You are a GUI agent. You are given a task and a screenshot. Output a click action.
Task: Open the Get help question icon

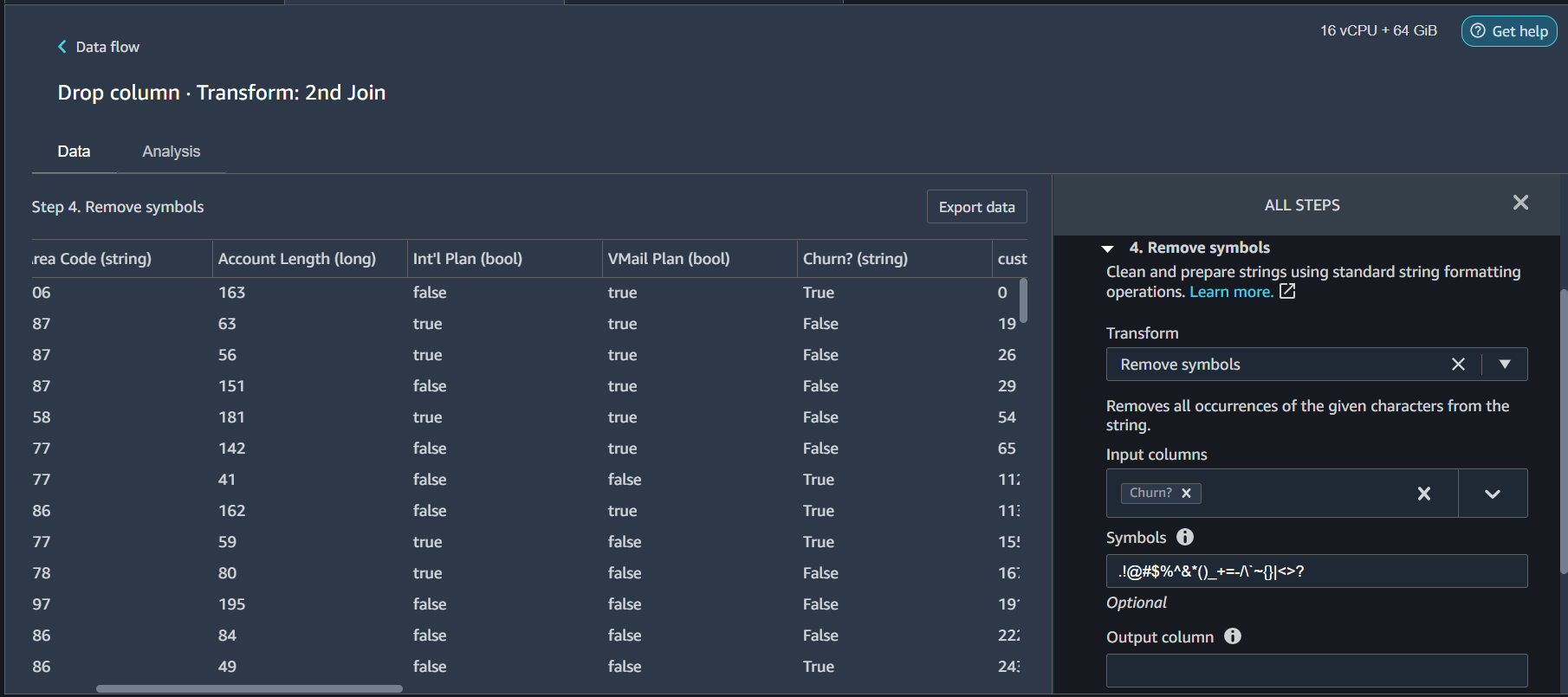[1478, 31]
